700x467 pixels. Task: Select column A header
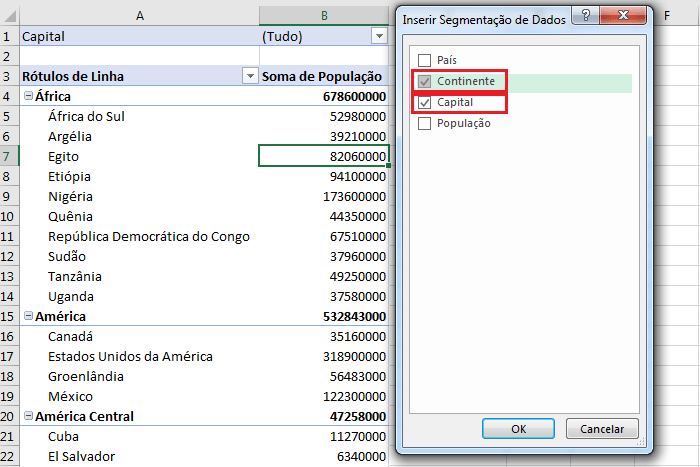pos(138,14)
